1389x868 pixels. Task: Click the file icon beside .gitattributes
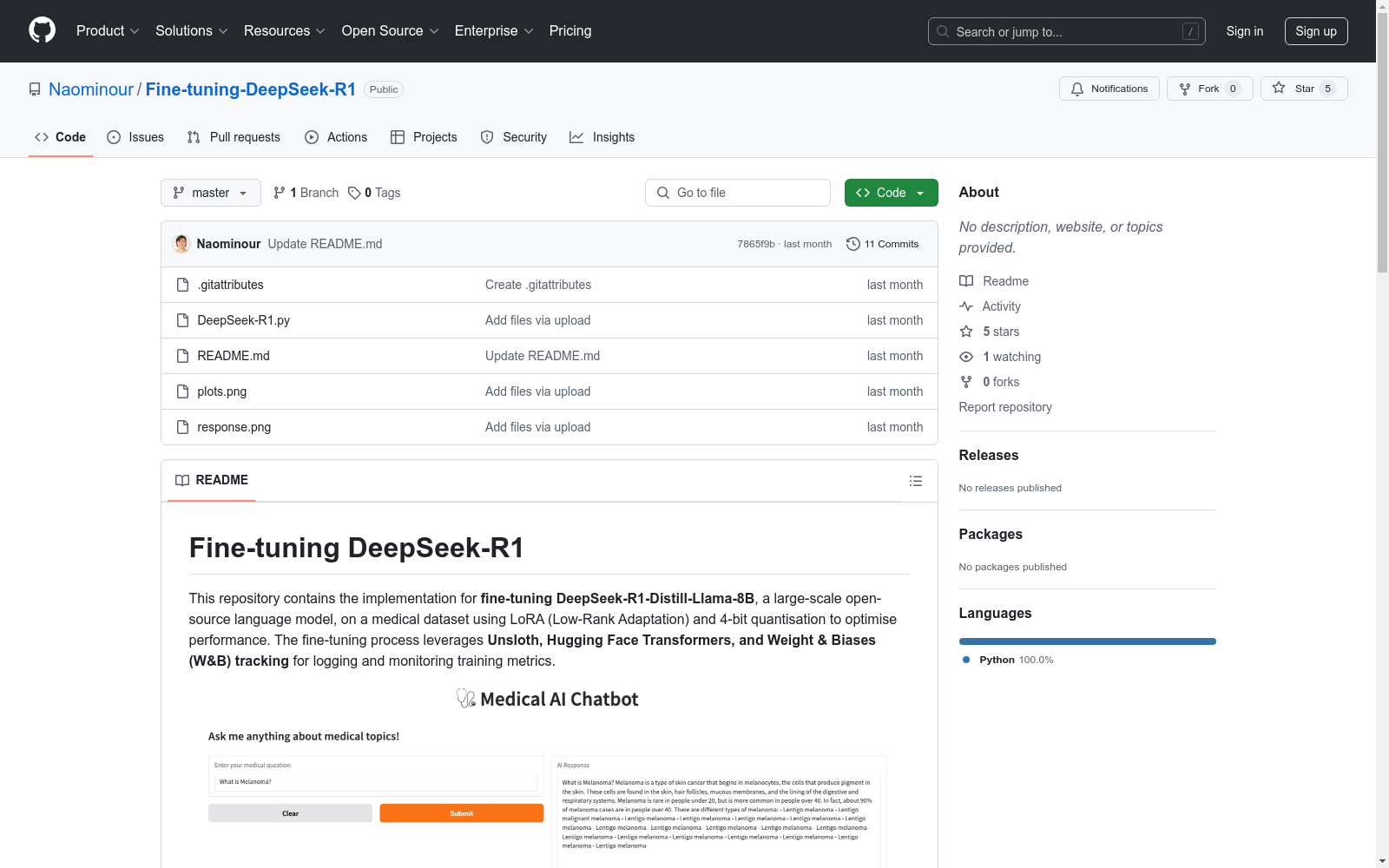click(182, 285)
